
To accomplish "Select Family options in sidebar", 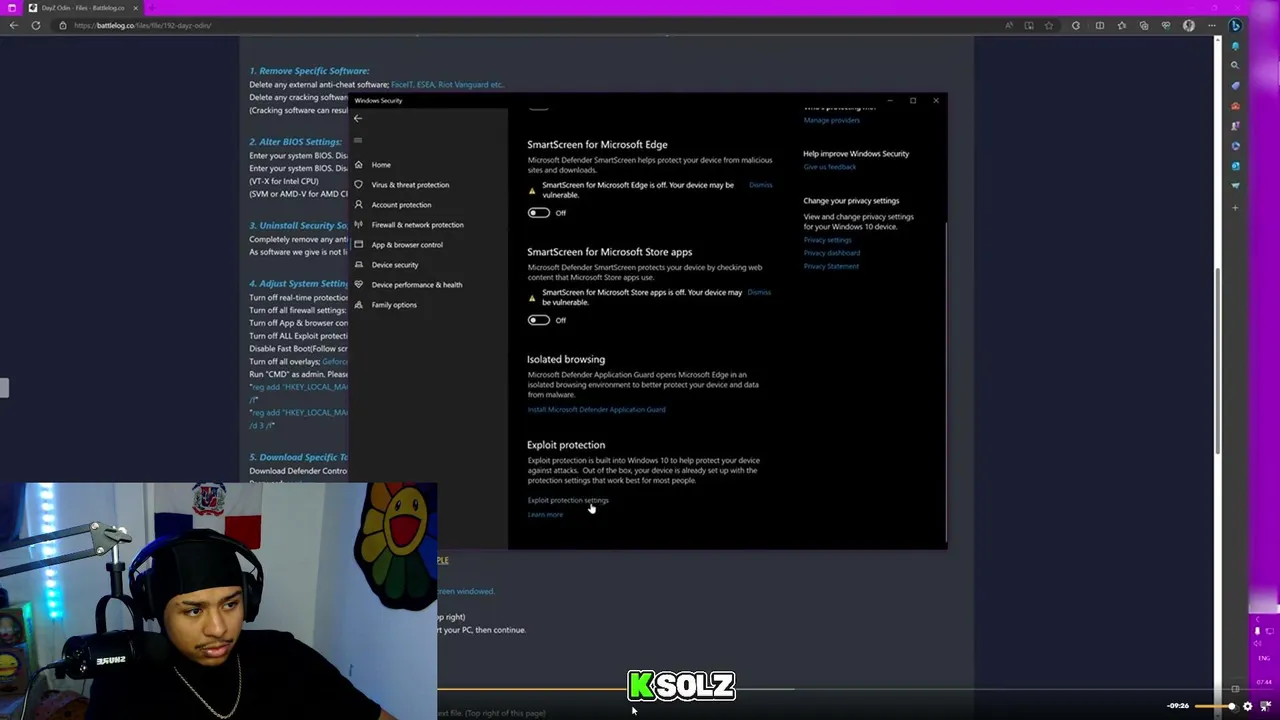I will click(394, 305).
